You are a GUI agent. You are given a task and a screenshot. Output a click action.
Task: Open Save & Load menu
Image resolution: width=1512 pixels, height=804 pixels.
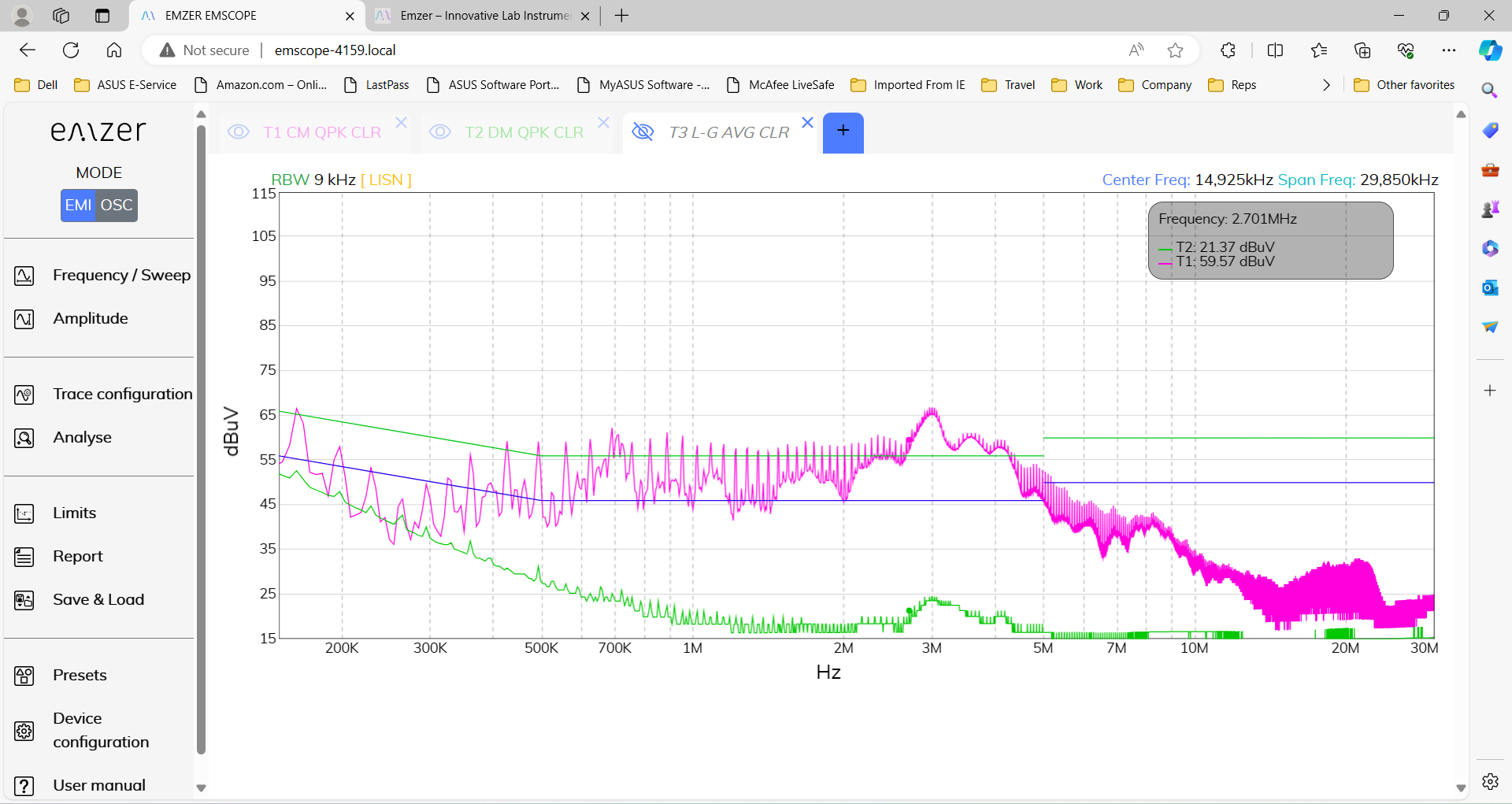click(98, 600)
